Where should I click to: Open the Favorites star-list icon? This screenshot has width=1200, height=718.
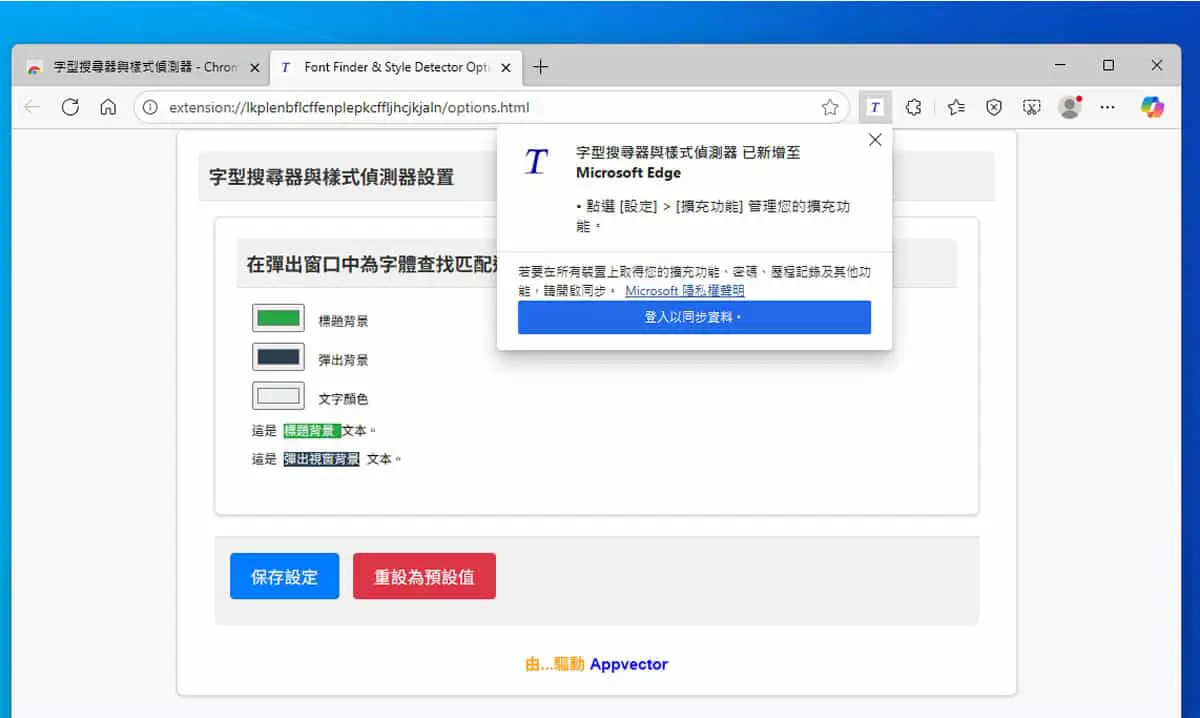[955, 107]
